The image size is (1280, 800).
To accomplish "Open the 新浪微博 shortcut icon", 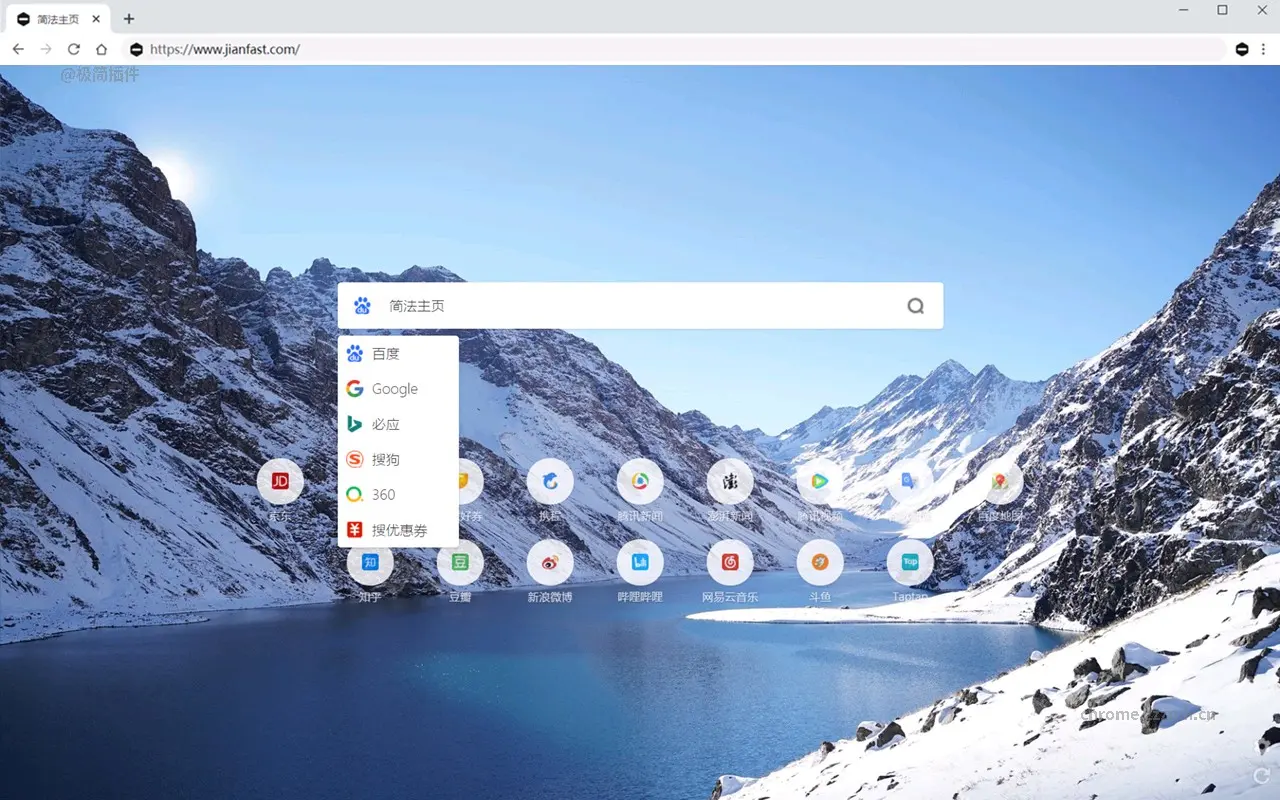I will coord(550,563).
